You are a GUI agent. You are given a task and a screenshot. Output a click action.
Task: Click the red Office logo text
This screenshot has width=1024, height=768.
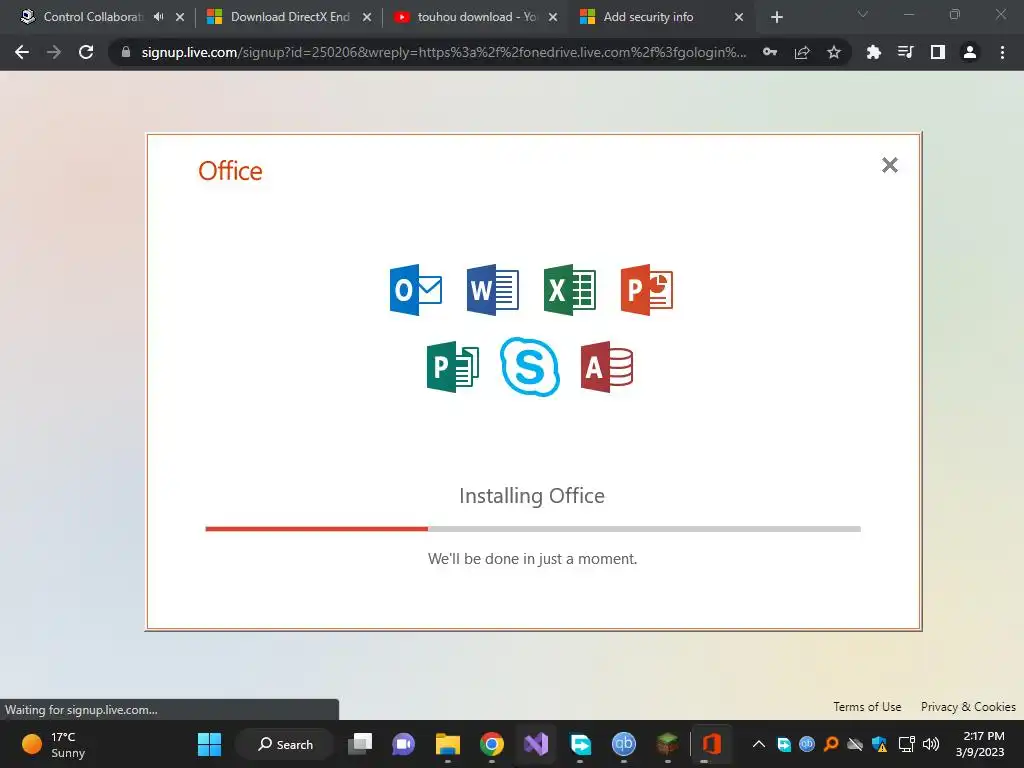click(x=231, y=171)
